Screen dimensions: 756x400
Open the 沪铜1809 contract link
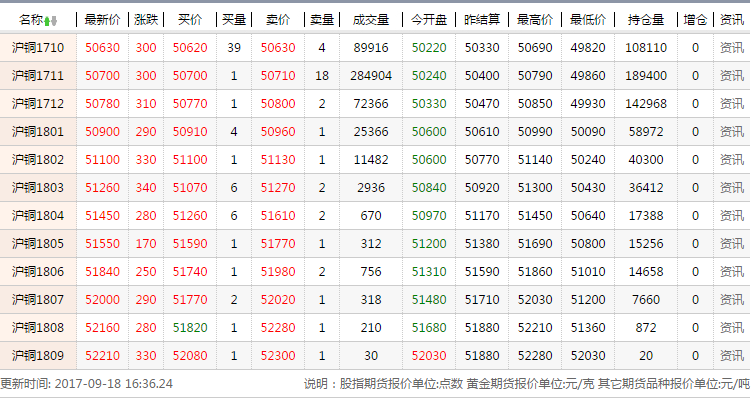38,355
